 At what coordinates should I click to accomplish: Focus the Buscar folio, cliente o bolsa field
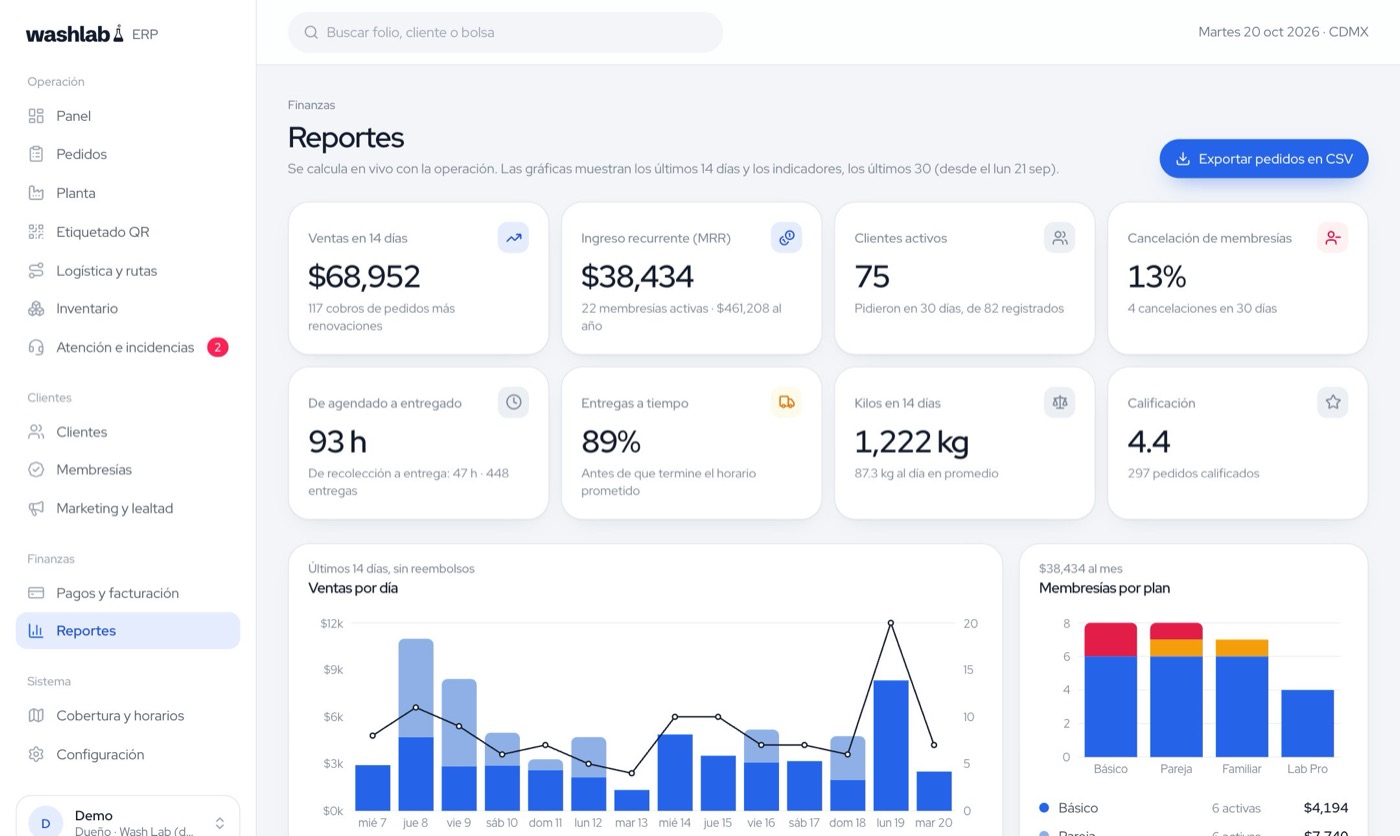pos(505,32)
